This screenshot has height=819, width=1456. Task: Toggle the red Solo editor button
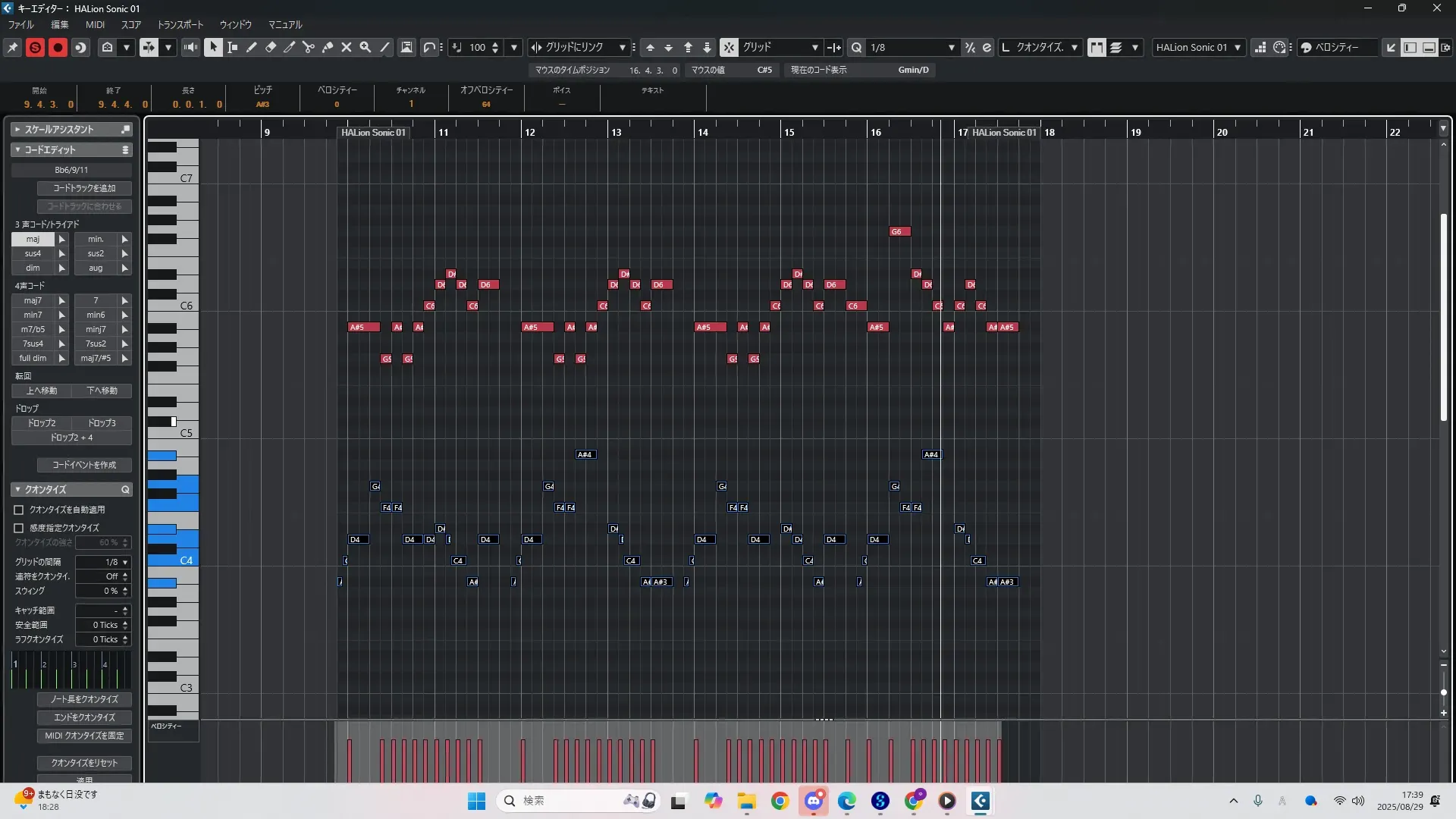35,47
